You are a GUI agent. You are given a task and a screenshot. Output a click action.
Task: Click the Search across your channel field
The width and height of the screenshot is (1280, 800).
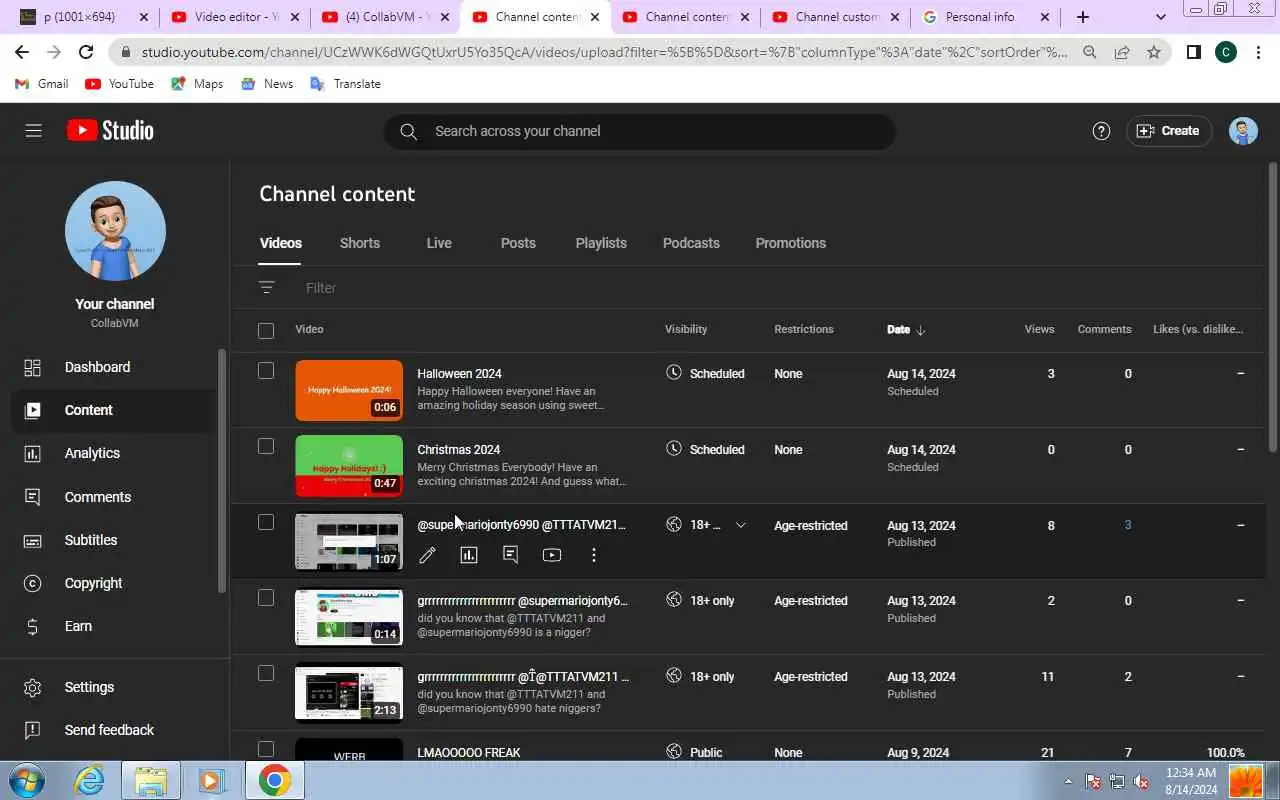(640, 131)
